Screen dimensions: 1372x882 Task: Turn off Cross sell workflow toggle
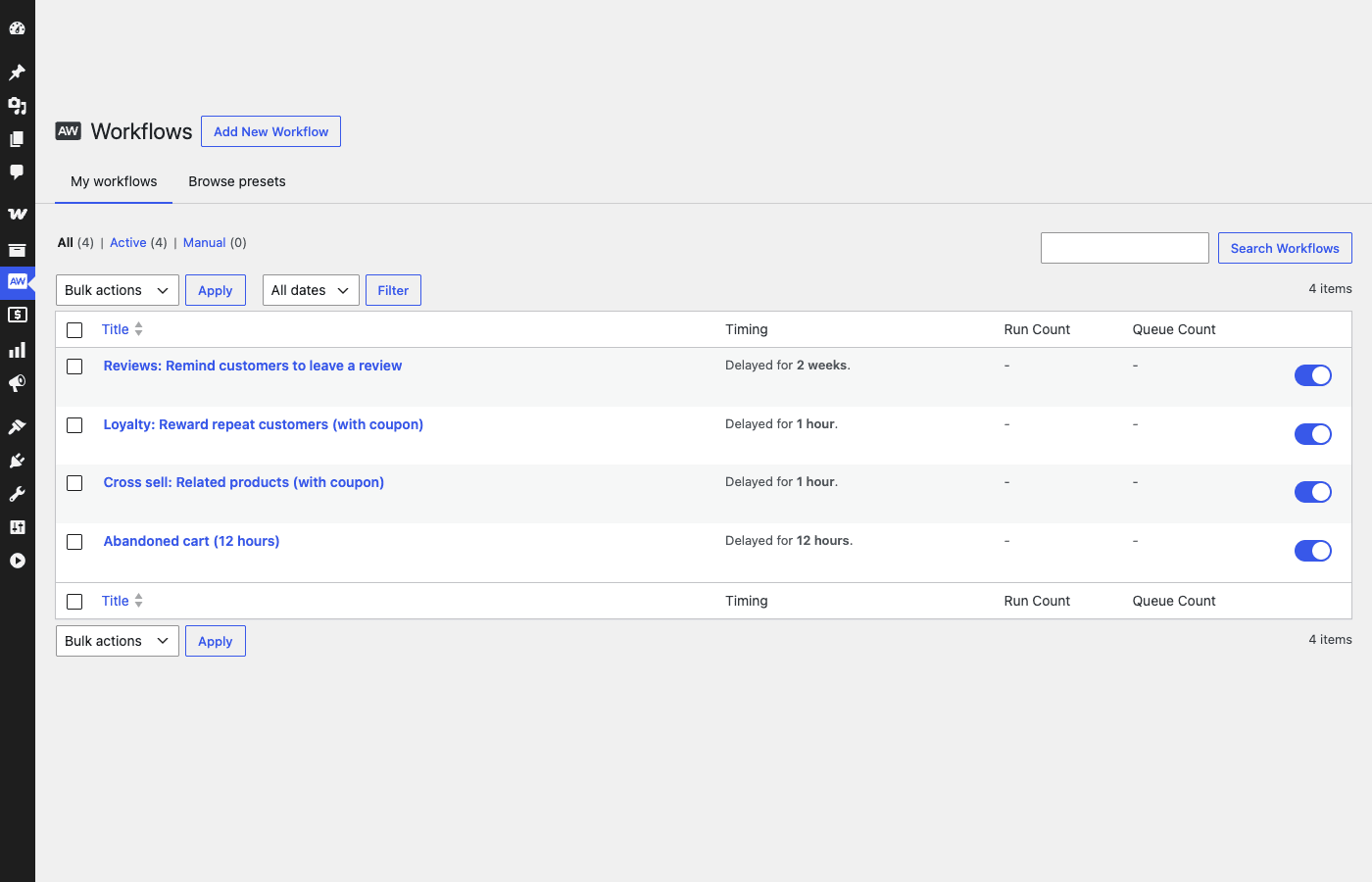[x=1313, y=492]
